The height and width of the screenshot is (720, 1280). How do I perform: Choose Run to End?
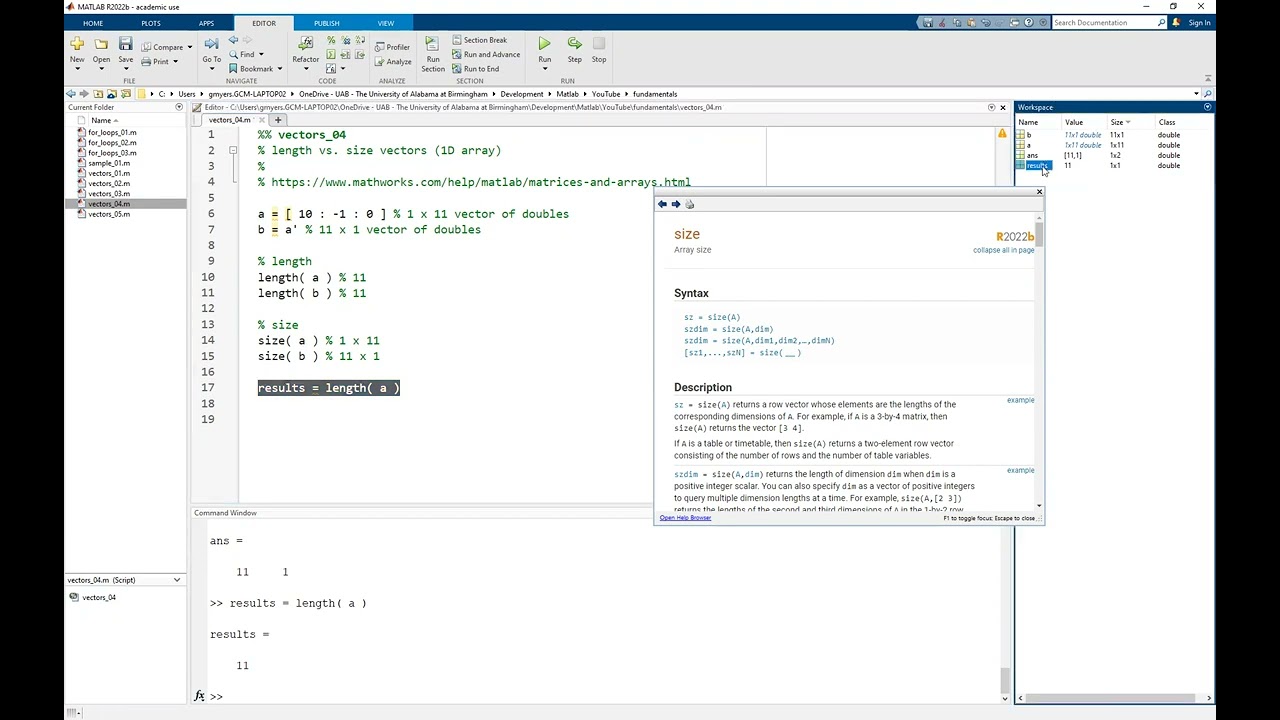[x=475, y=69]
